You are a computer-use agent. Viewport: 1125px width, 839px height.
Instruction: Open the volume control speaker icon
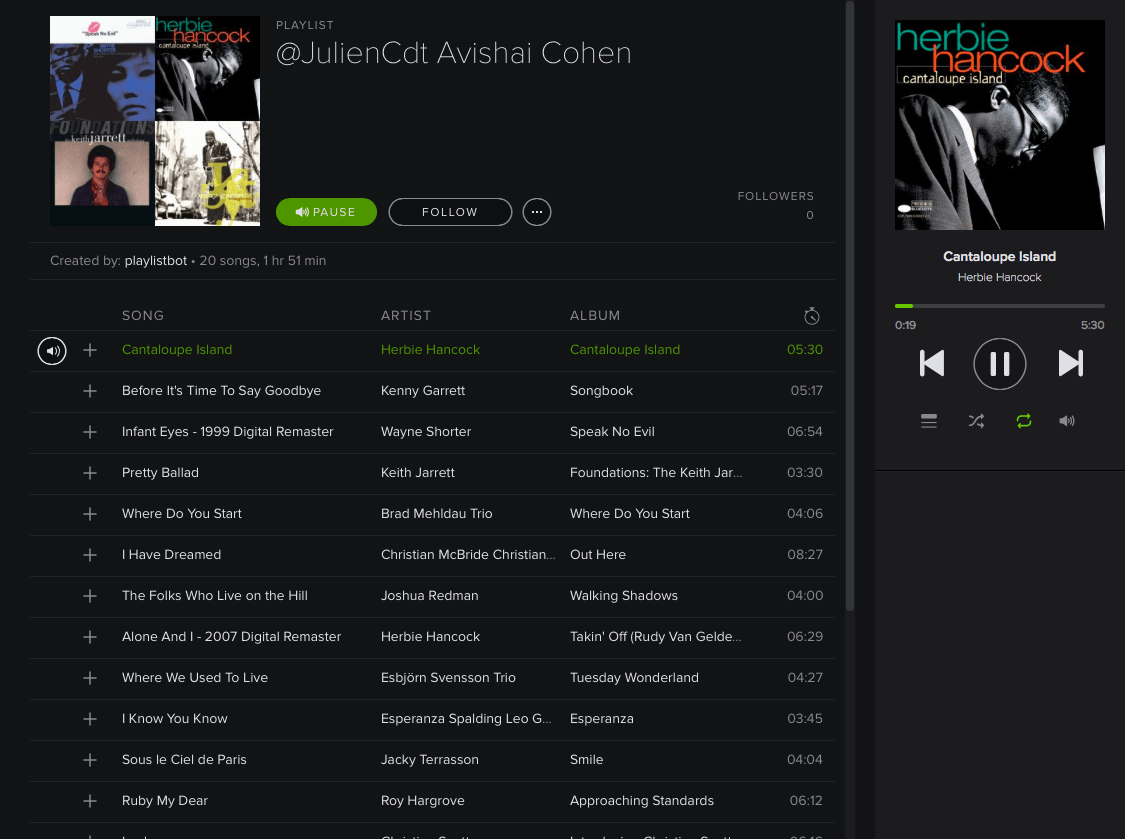click(1067, 421)
